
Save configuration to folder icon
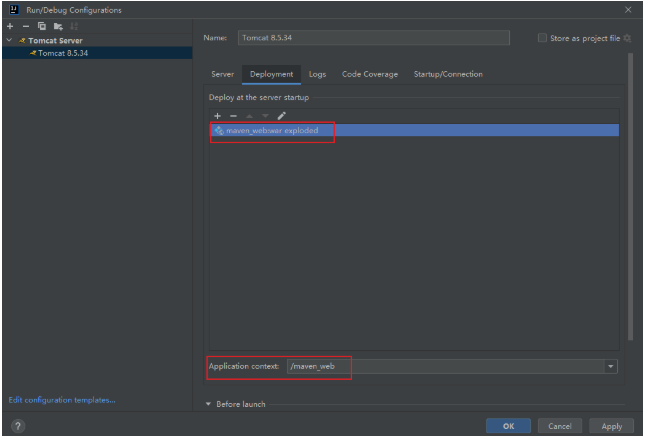click(x=58, y=26)
